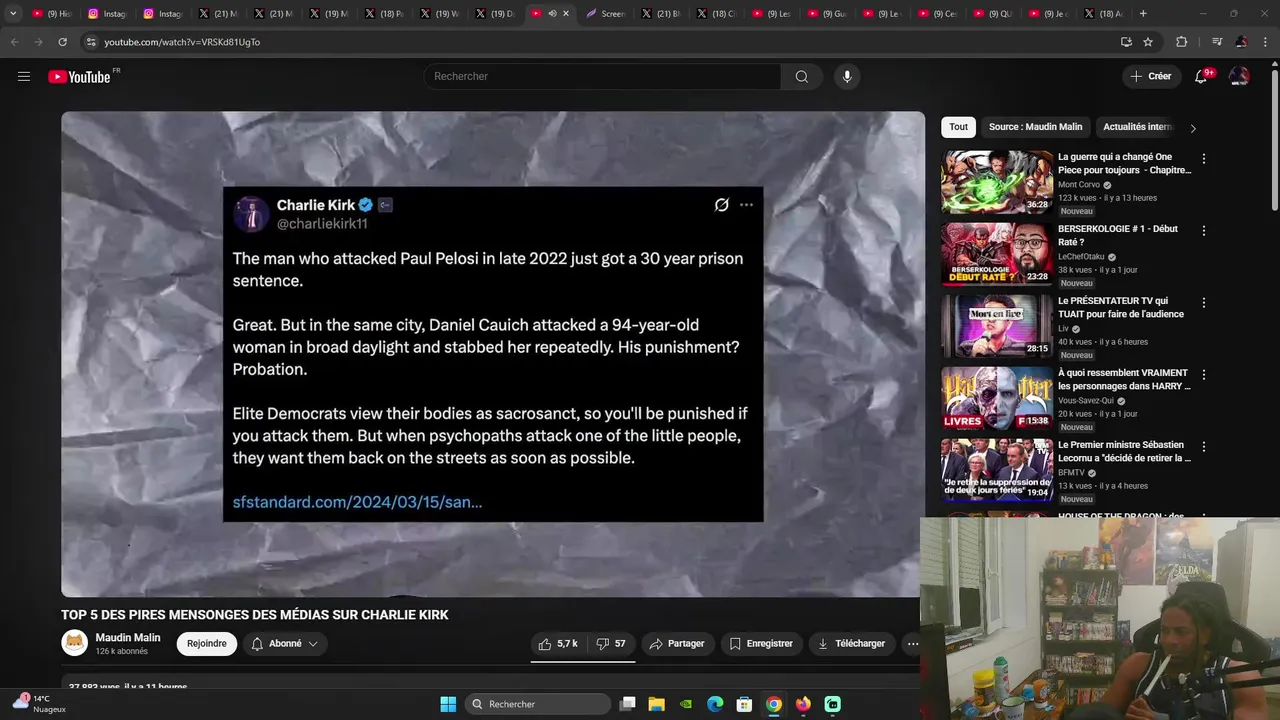Image resolution: width=1280 pixels, height=720 pixels.
Task: Open the Maudin Malin channel name link
Action: point(128,638)
